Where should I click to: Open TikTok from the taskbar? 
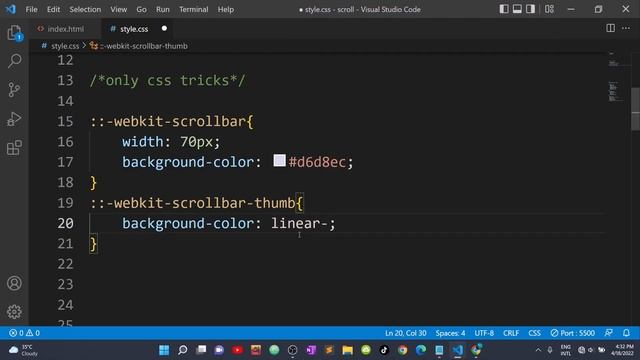tap(384, 350)
